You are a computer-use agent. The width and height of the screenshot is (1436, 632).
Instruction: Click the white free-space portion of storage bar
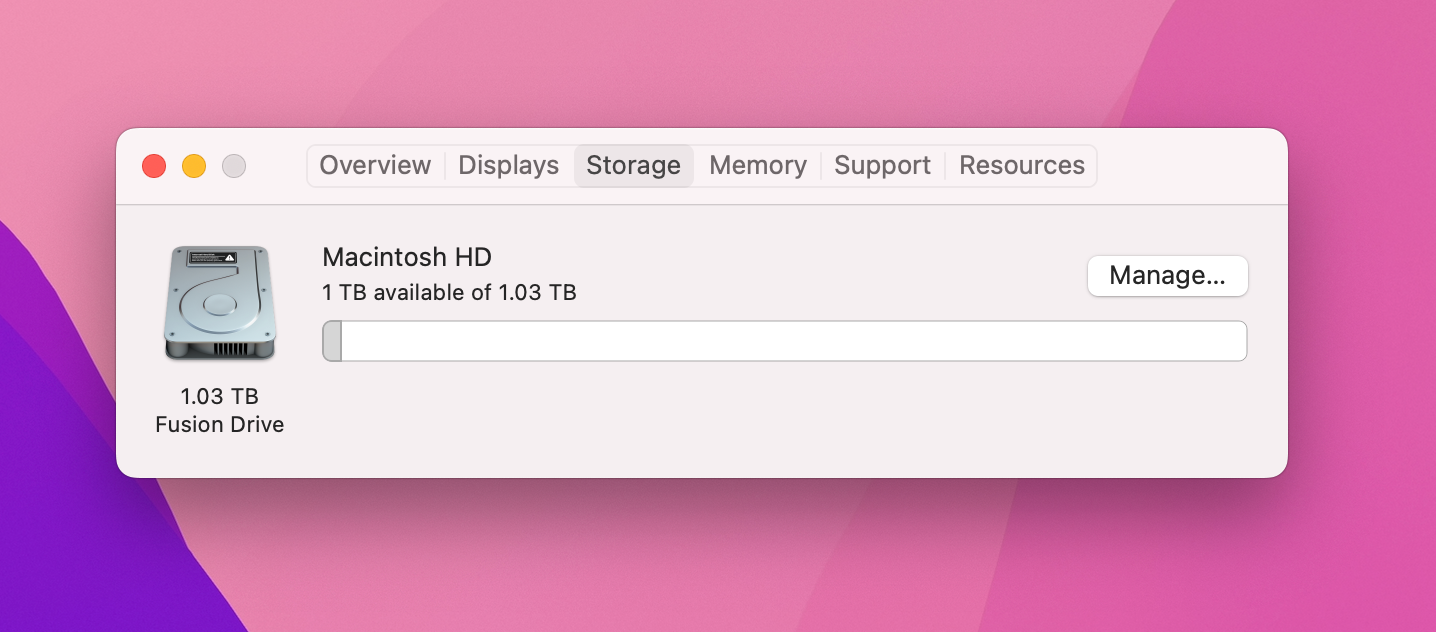click(790, 341)
